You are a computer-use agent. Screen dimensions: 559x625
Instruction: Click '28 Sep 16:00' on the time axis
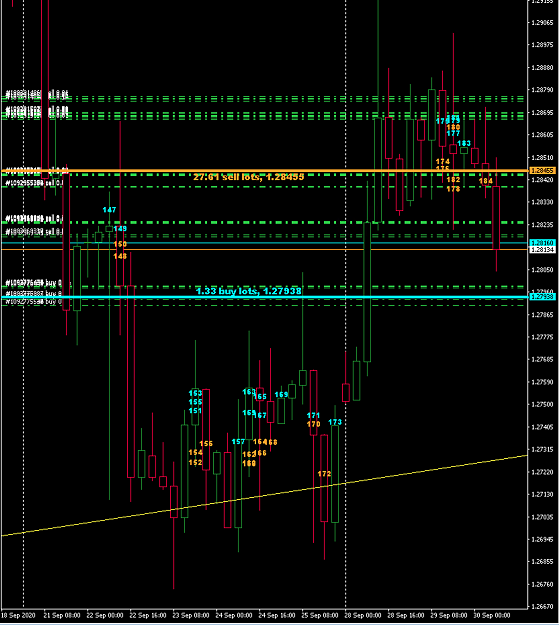[405, 615]
